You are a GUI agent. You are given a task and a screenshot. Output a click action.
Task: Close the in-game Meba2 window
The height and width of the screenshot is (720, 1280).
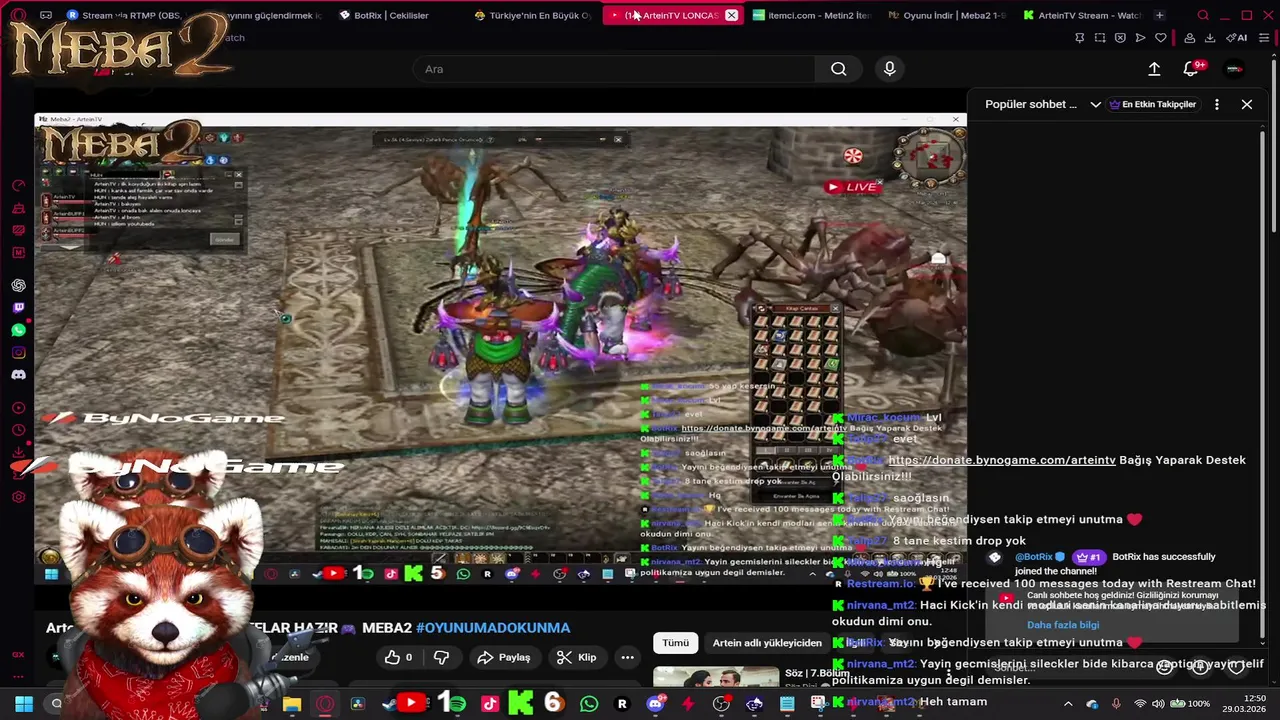956,119
